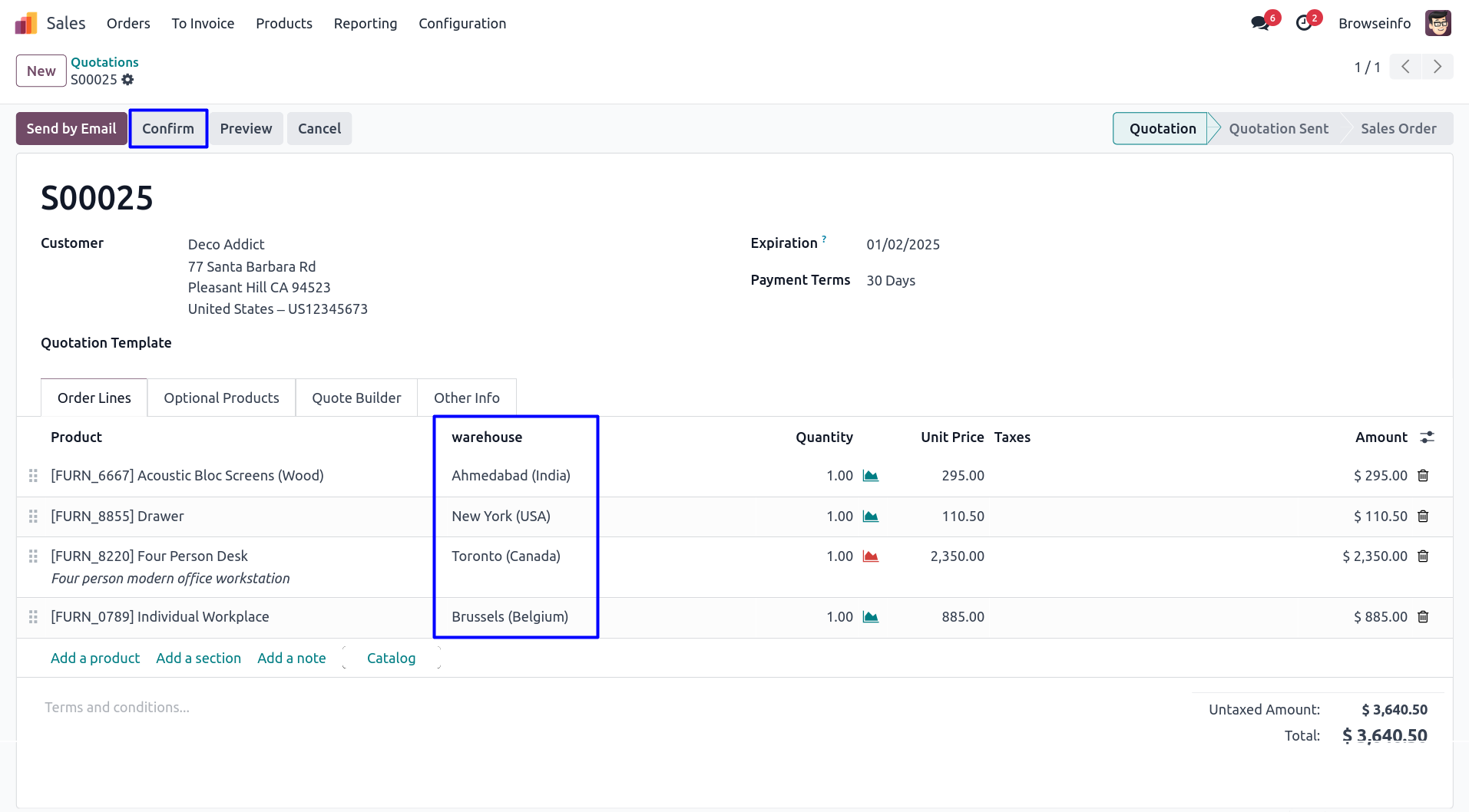Open the Reporting menu
This screenshot has height=812, width=1469.
pos(365,24)
